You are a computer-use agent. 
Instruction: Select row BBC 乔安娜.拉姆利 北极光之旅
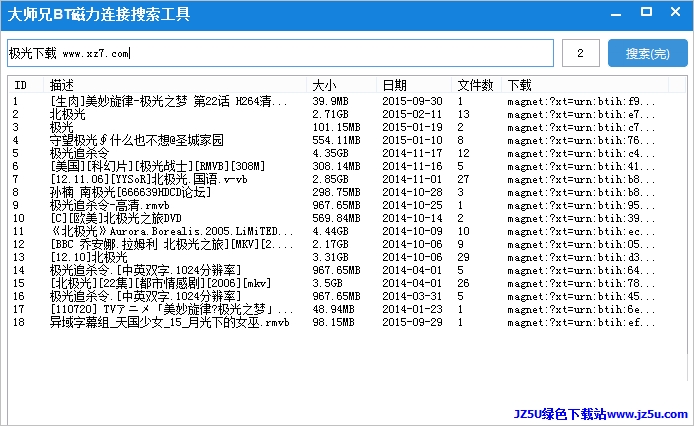pyautogui.click(x=347, y=244)
